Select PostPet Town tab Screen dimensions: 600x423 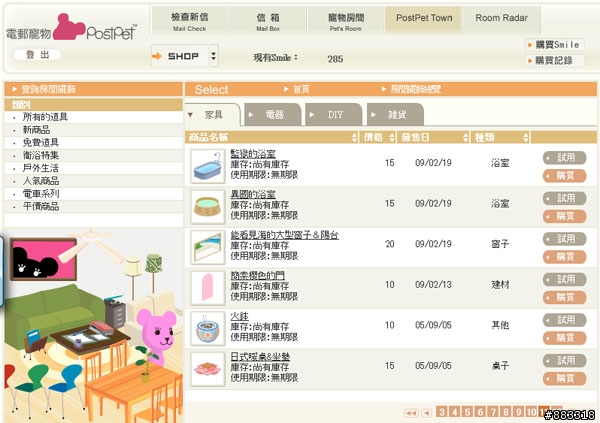tap(424, 20)
